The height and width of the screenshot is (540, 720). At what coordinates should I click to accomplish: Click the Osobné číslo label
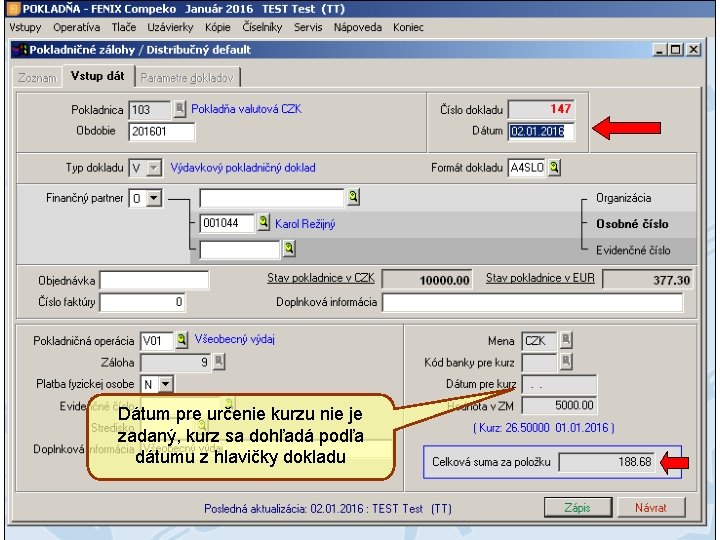pyautogui.click(x=632, y=224)
